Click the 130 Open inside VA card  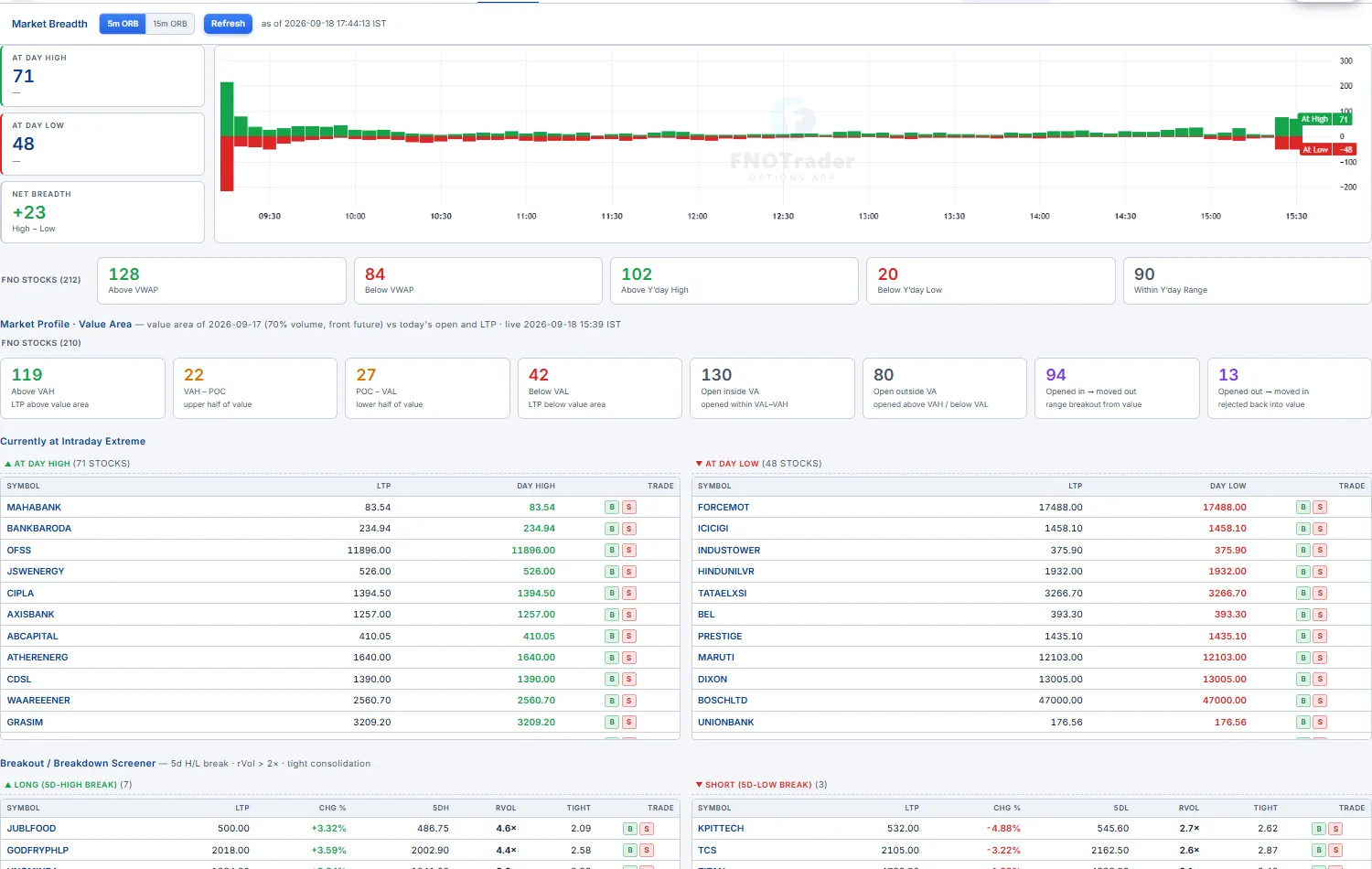pyautogui.click(x=772, y=389)
